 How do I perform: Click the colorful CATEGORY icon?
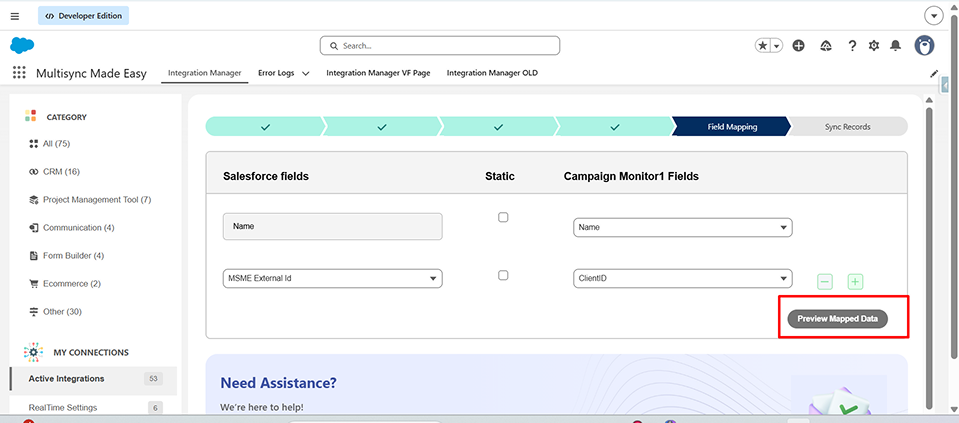[31, 116]
